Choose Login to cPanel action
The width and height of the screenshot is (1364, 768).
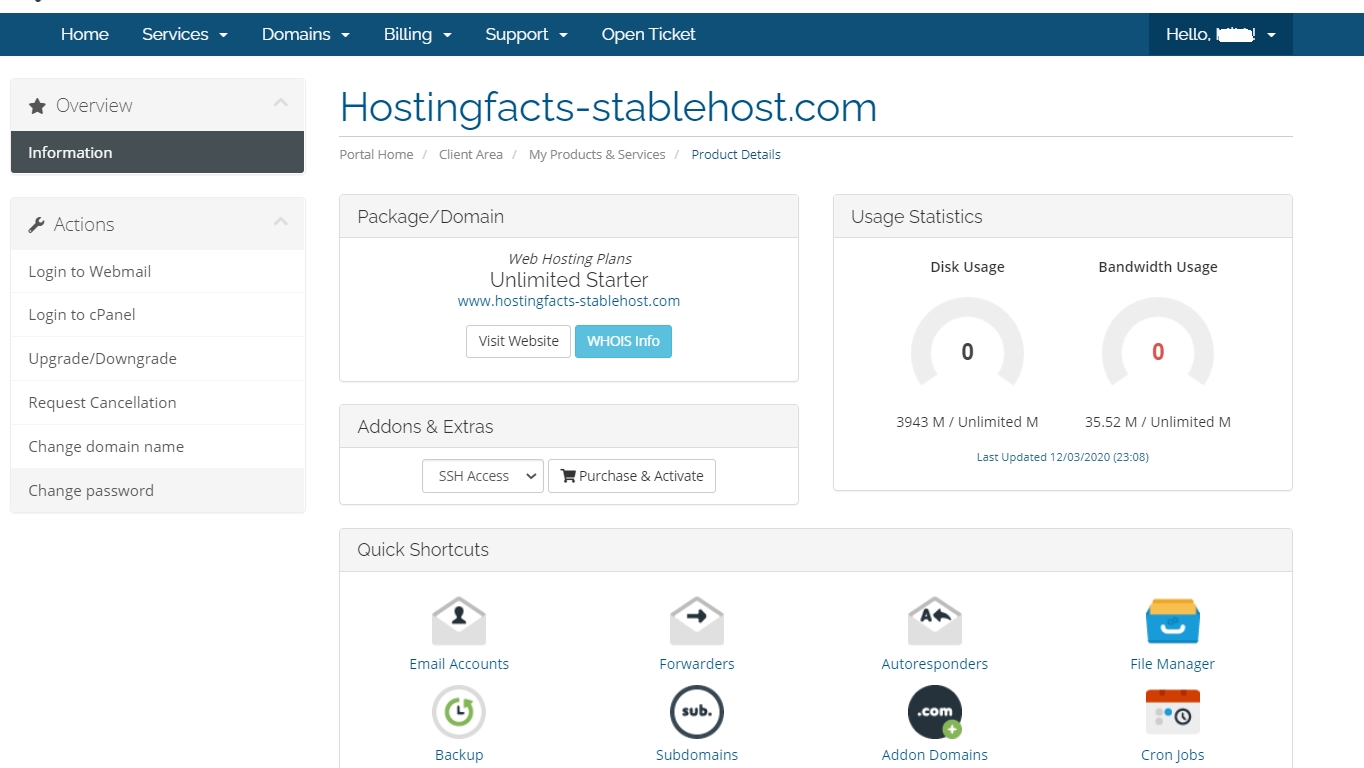click(158, 315)
